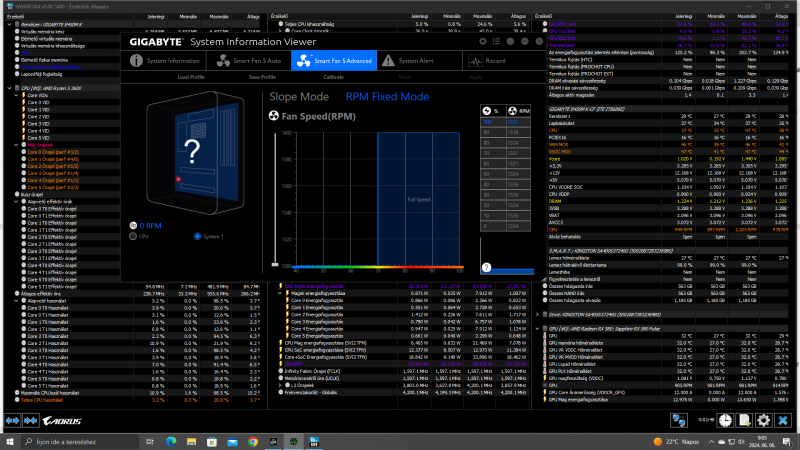Click the percent column icon in fan table
Image resolution: width=800 pixels, height=450 pixels.
tap(487, 111)
